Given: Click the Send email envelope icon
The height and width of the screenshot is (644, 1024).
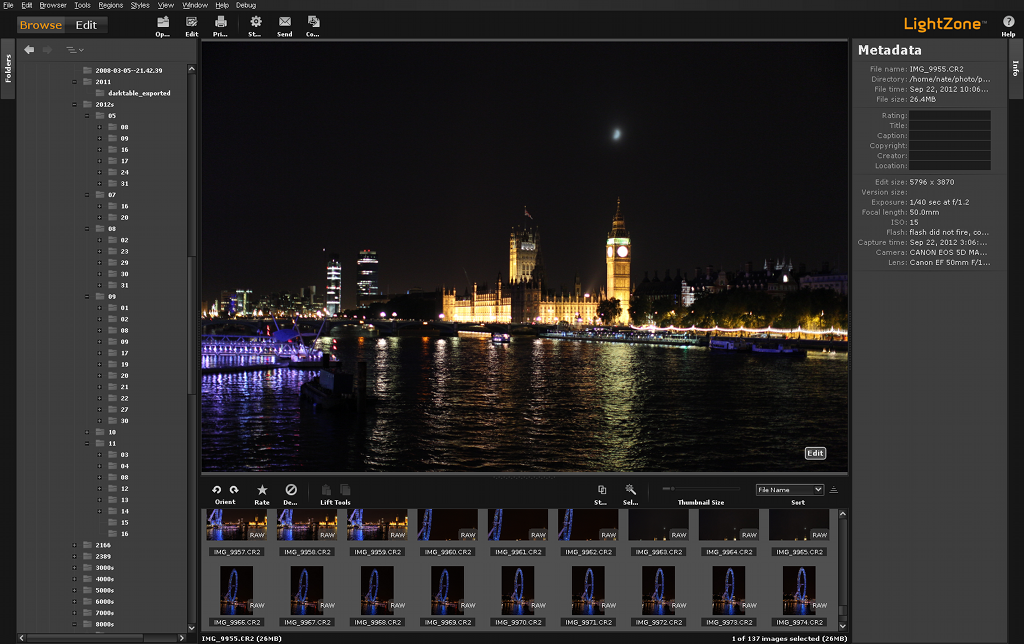Looking at the screenshot, I should point(285,21).
